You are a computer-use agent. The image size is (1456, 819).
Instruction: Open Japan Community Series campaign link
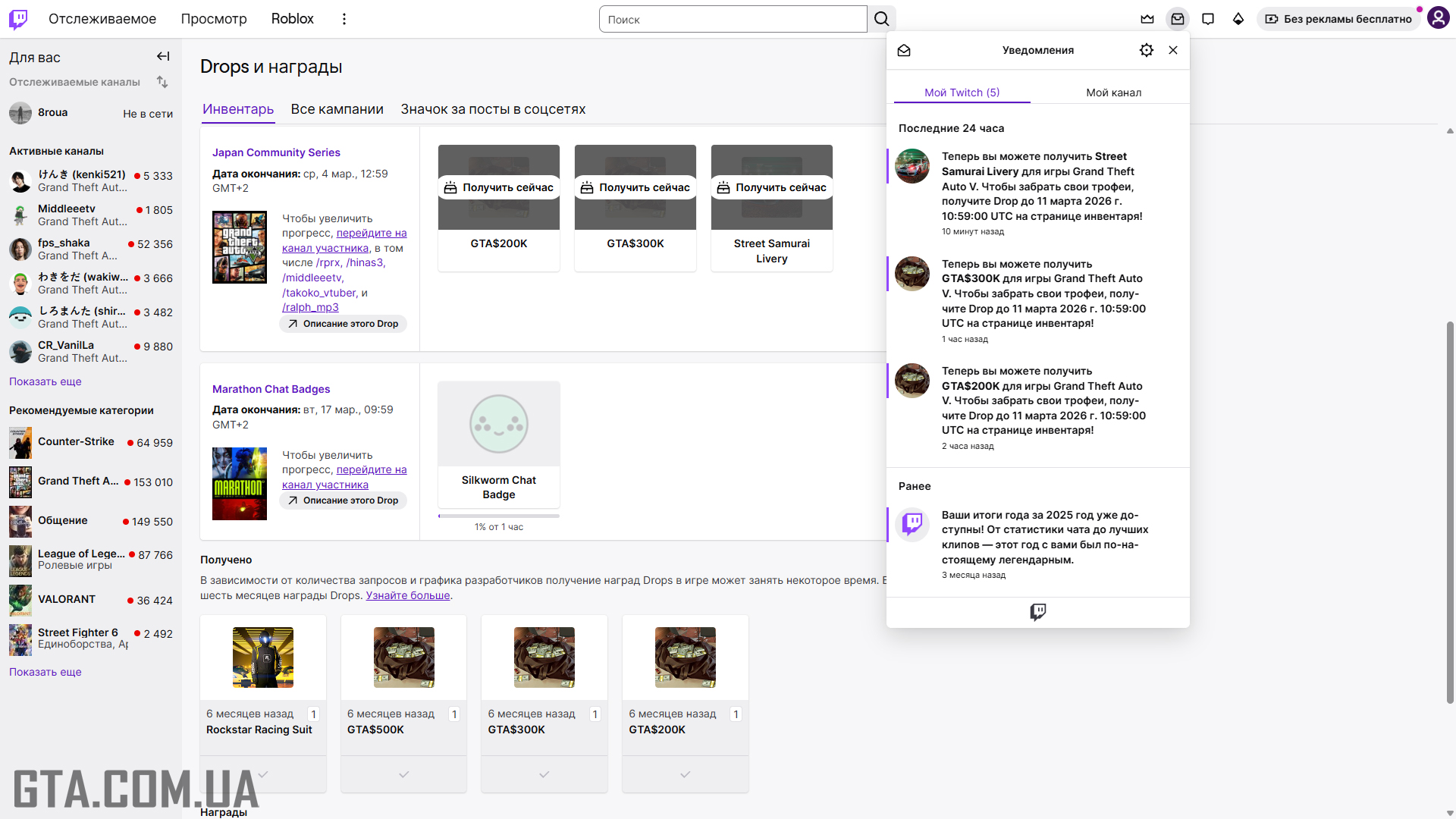[x=276, y=152]
